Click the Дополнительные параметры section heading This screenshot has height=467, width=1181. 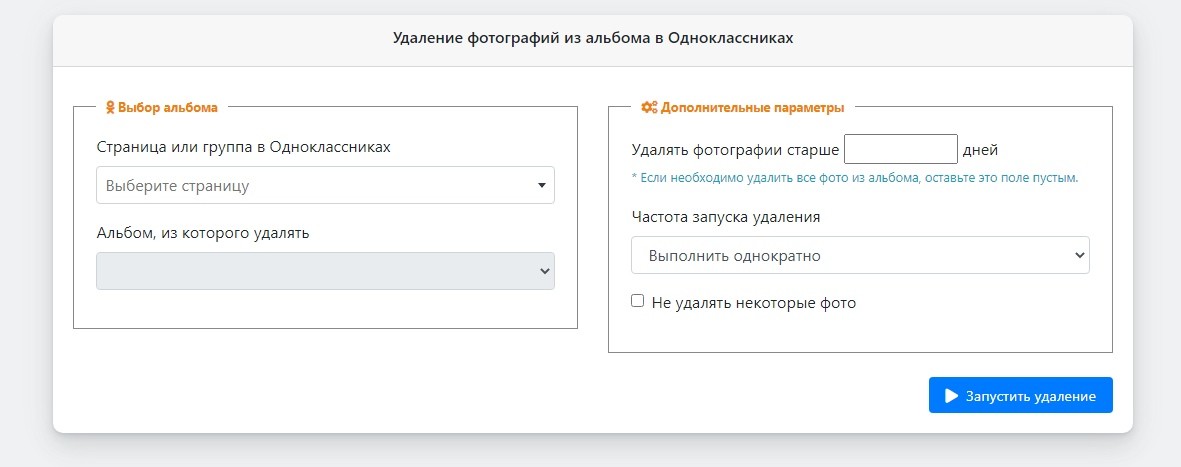[x=752, y=107]
